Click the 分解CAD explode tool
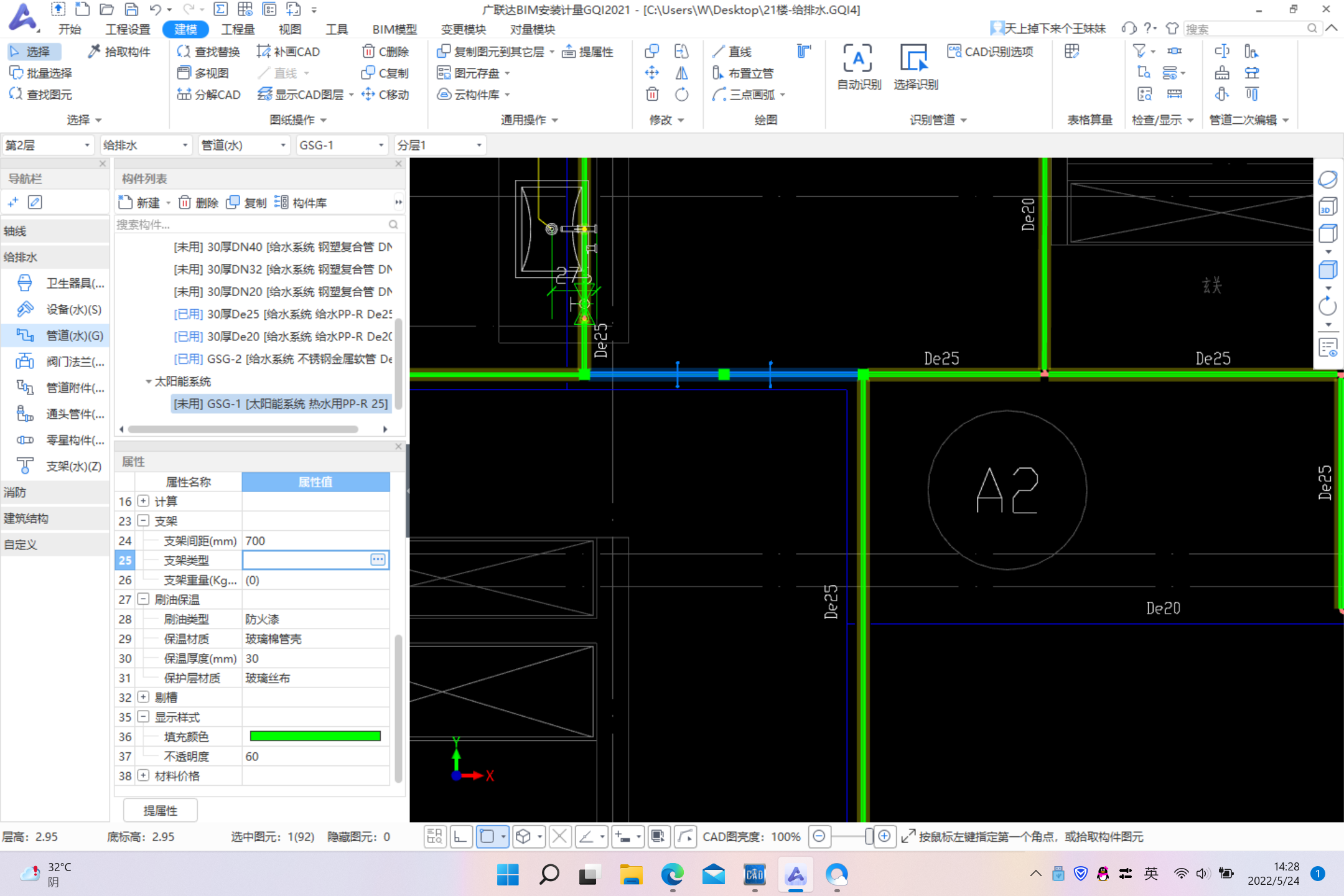1344x896 pixels. [x=208, y=95]
